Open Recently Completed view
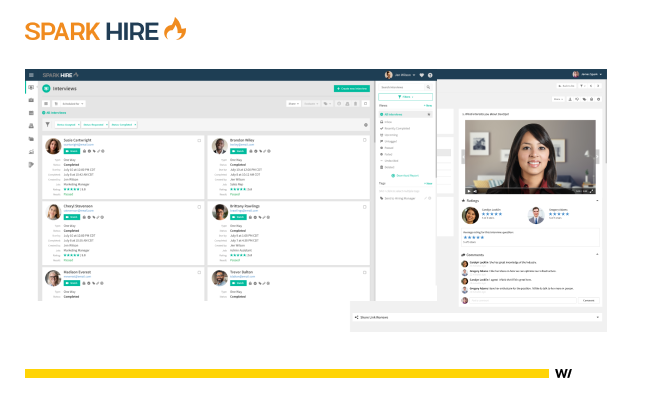The height and width of the screenshot is (400, 650). (399, 128)
